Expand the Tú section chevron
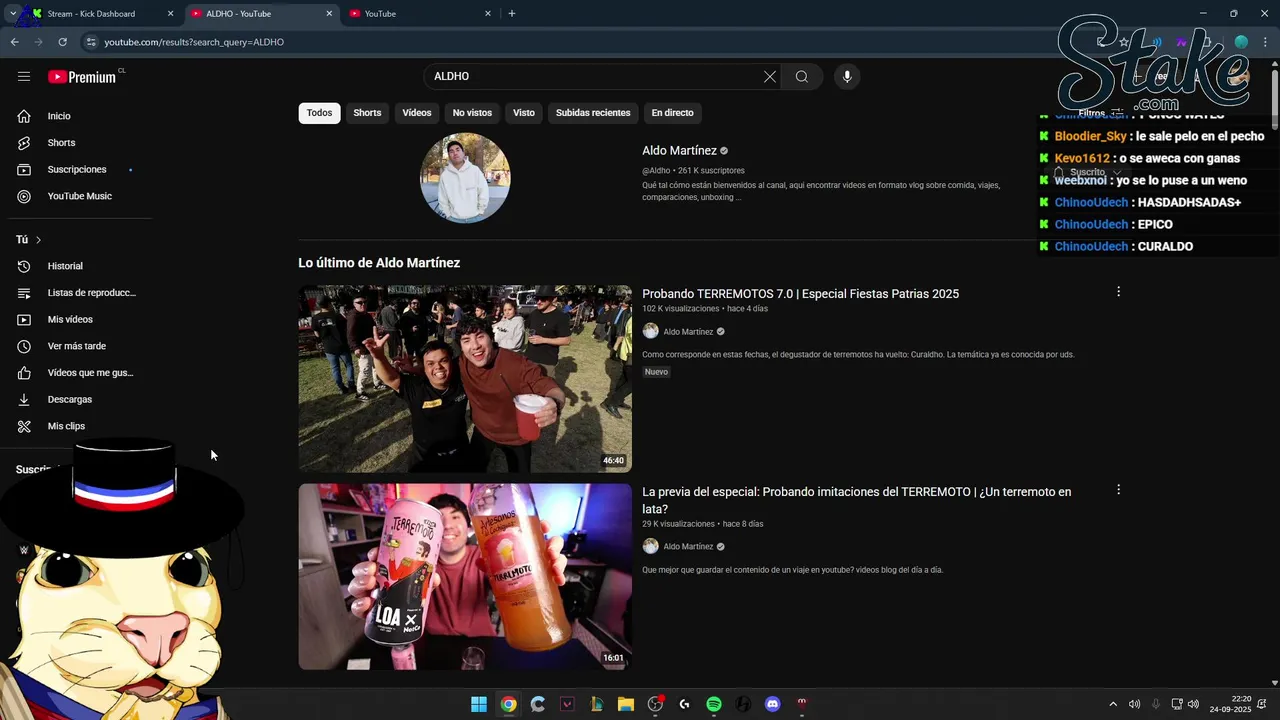Image resolution: width=1280 pixels, height=720 pixels. pyautogui.click(x=38, y=240)
